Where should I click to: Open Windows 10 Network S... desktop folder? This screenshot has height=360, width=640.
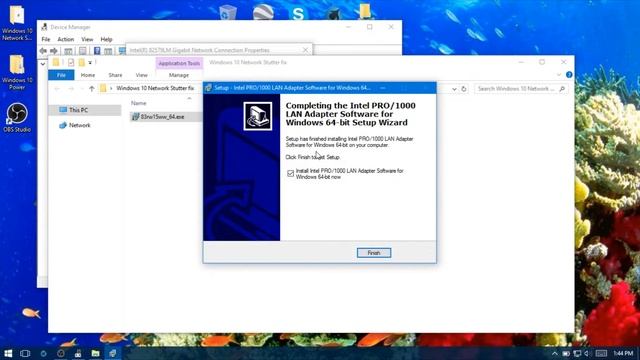pos(17,23)
